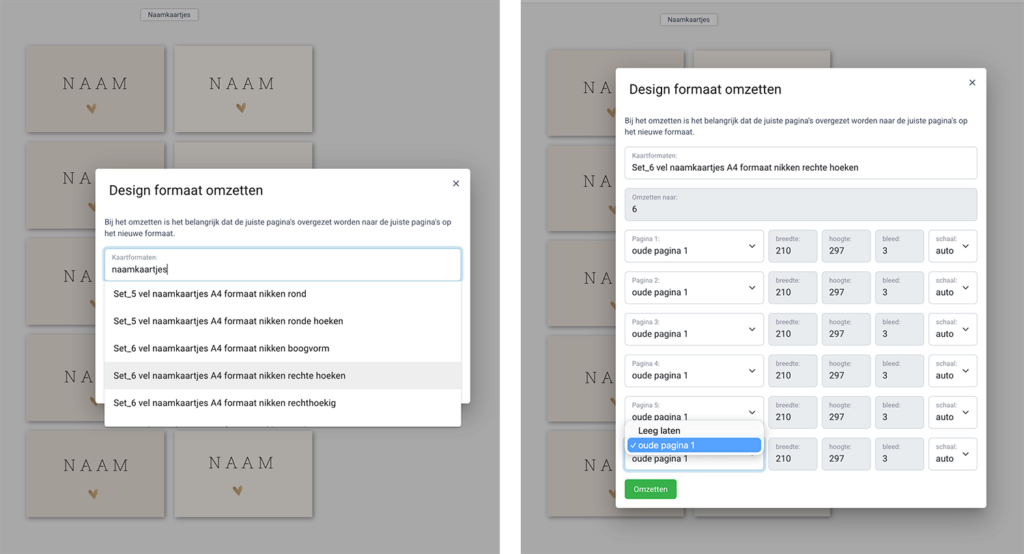Open the Pagina 3 page dropdown

[694, 329]
